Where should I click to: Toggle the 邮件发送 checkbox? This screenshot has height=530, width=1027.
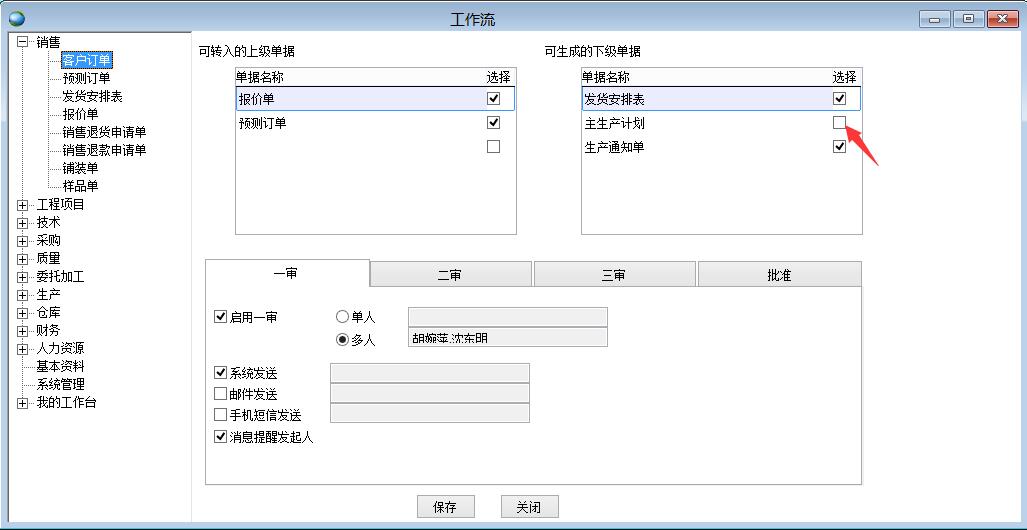221,394
